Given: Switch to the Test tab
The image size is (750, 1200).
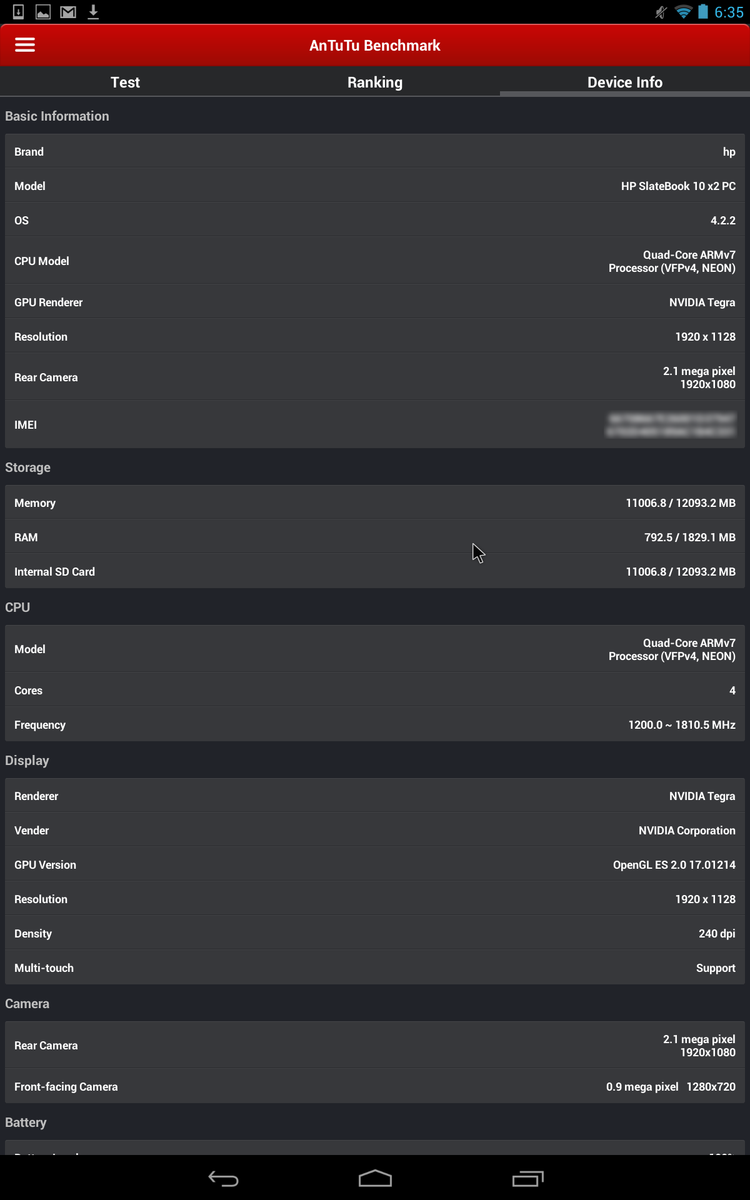Looking at the screenshot, I should point(125,82).
